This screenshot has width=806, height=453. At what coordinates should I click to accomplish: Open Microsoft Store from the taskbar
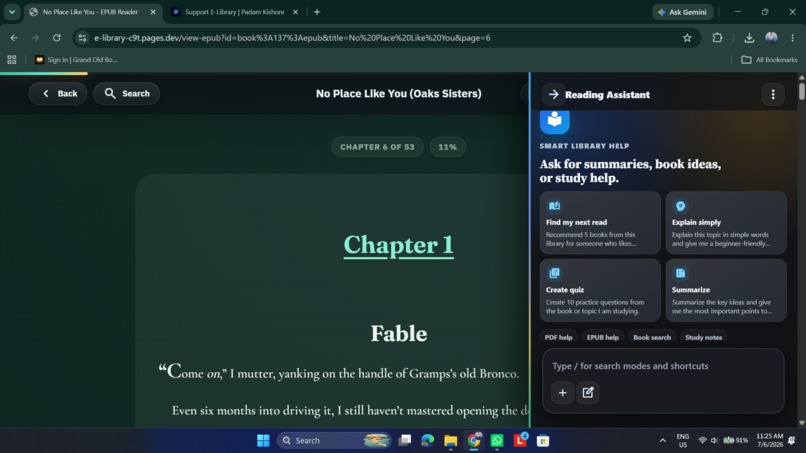point(543,441)
